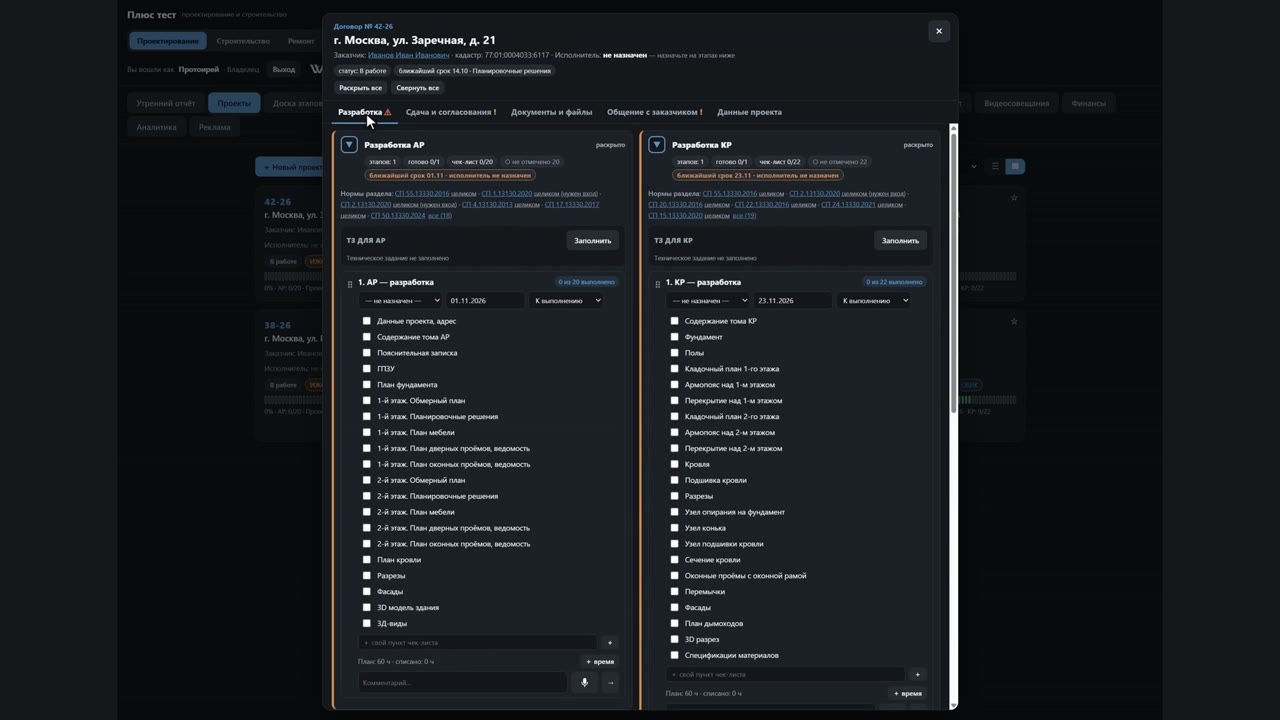Open the status dropdown of the КР stage
The width and height of the screenshot is (1280, 720).
[875, 300]
